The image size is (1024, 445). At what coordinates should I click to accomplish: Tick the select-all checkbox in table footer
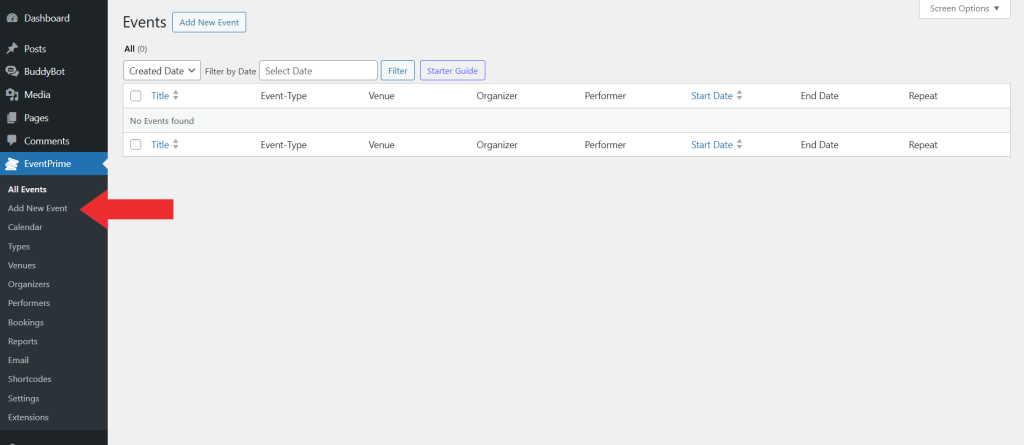coord(136,145)
